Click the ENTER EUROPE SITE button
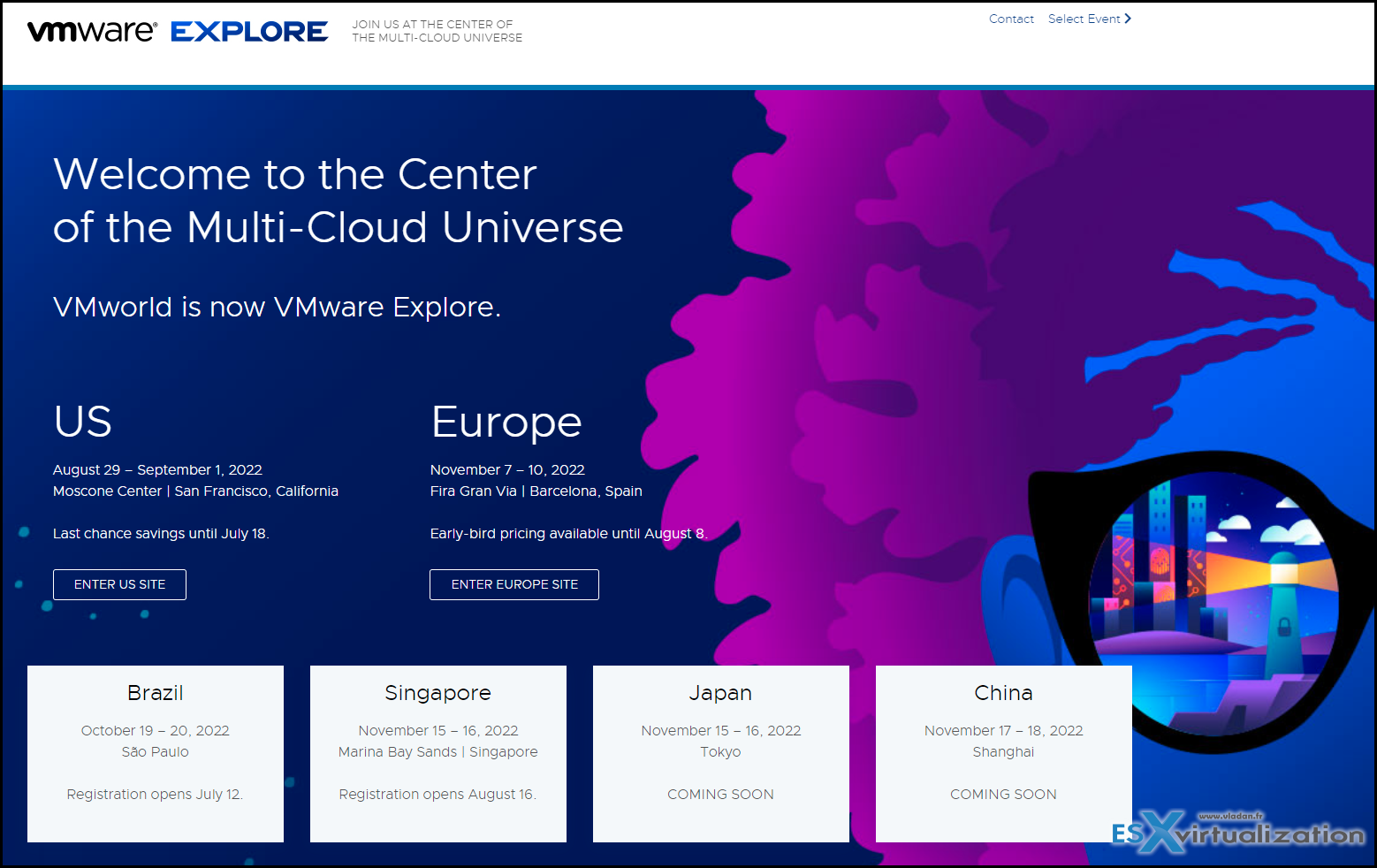 click(x=514, y=584)
